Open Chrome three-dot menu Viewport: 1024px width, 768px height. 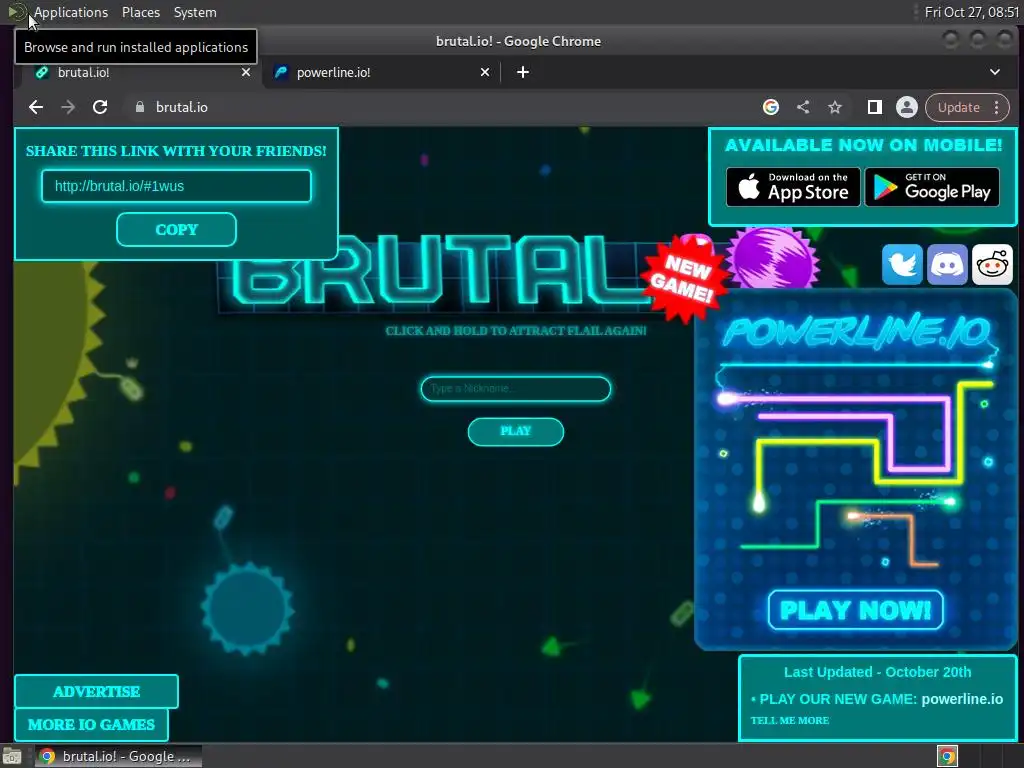click(997, 107)
